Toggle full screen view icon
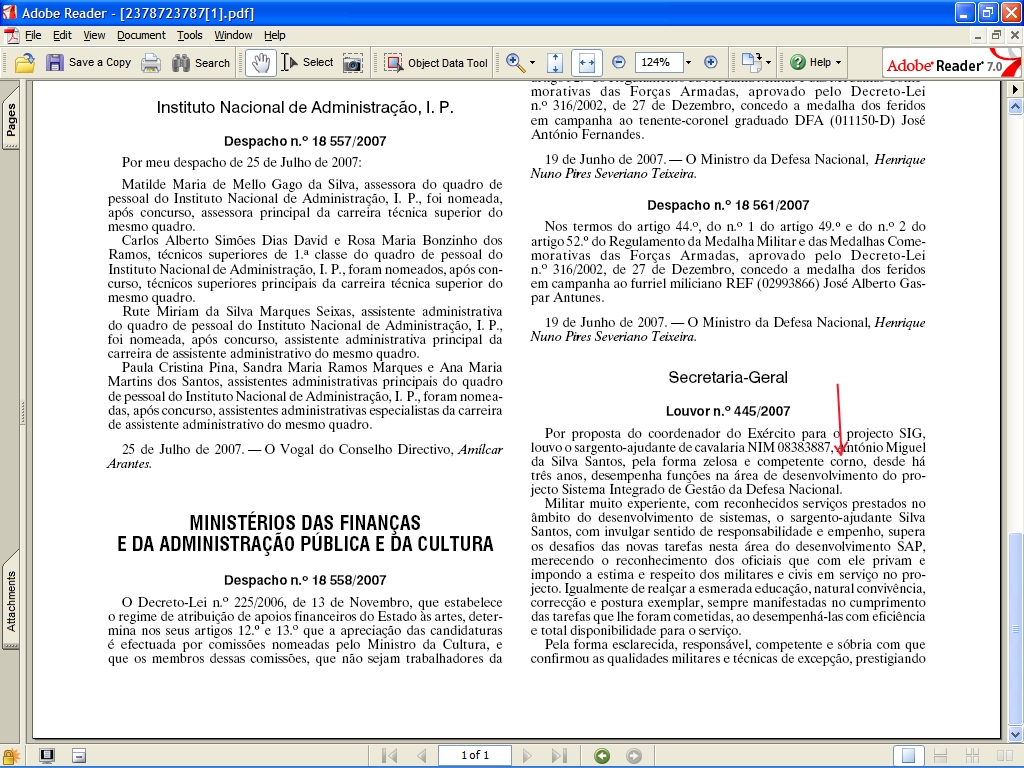The image size is (1024, 768). pyautogui.click(x=46, y=756)
